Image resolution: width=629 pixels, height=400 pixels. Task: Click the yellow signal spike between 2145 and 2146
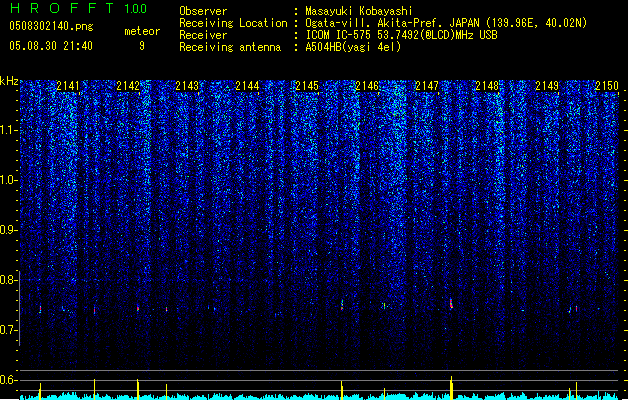(342, 390)
